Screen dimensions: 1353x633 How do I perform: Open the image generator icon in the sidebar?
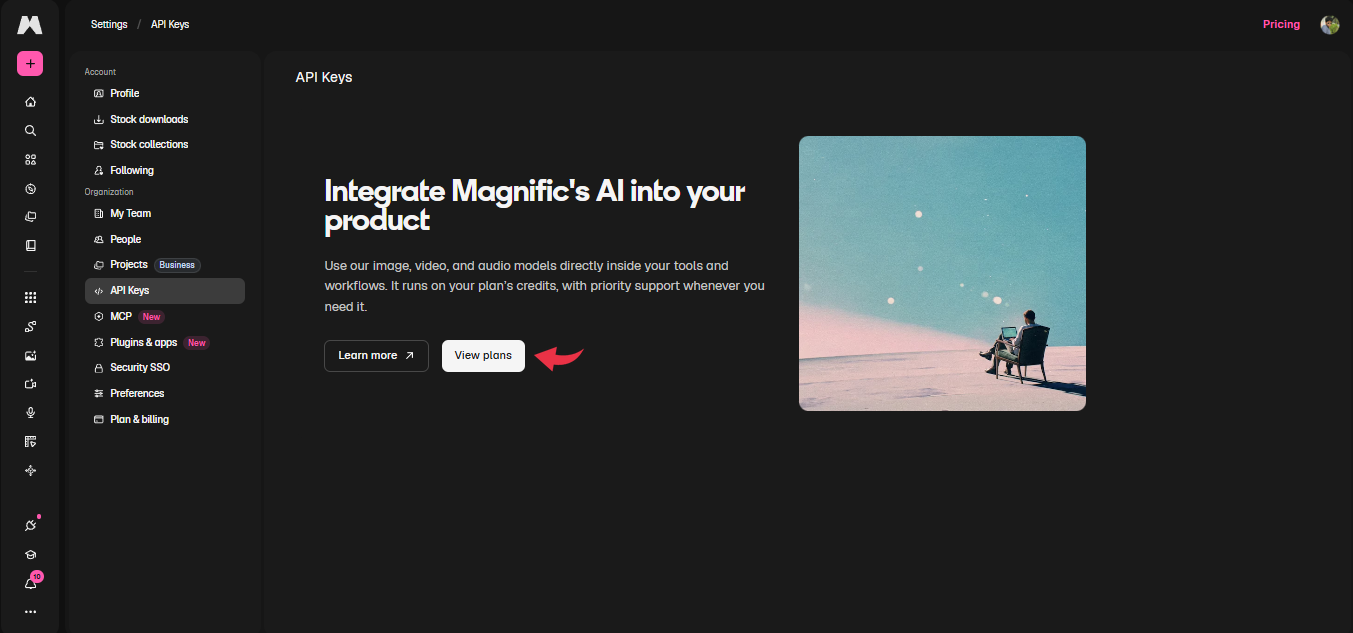(30, 355)
